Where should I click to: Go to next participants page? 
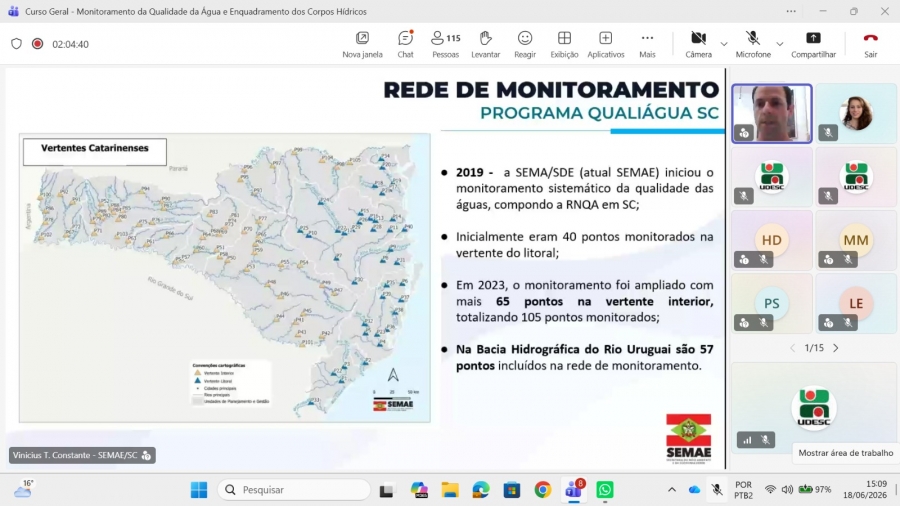click(836, 348)
